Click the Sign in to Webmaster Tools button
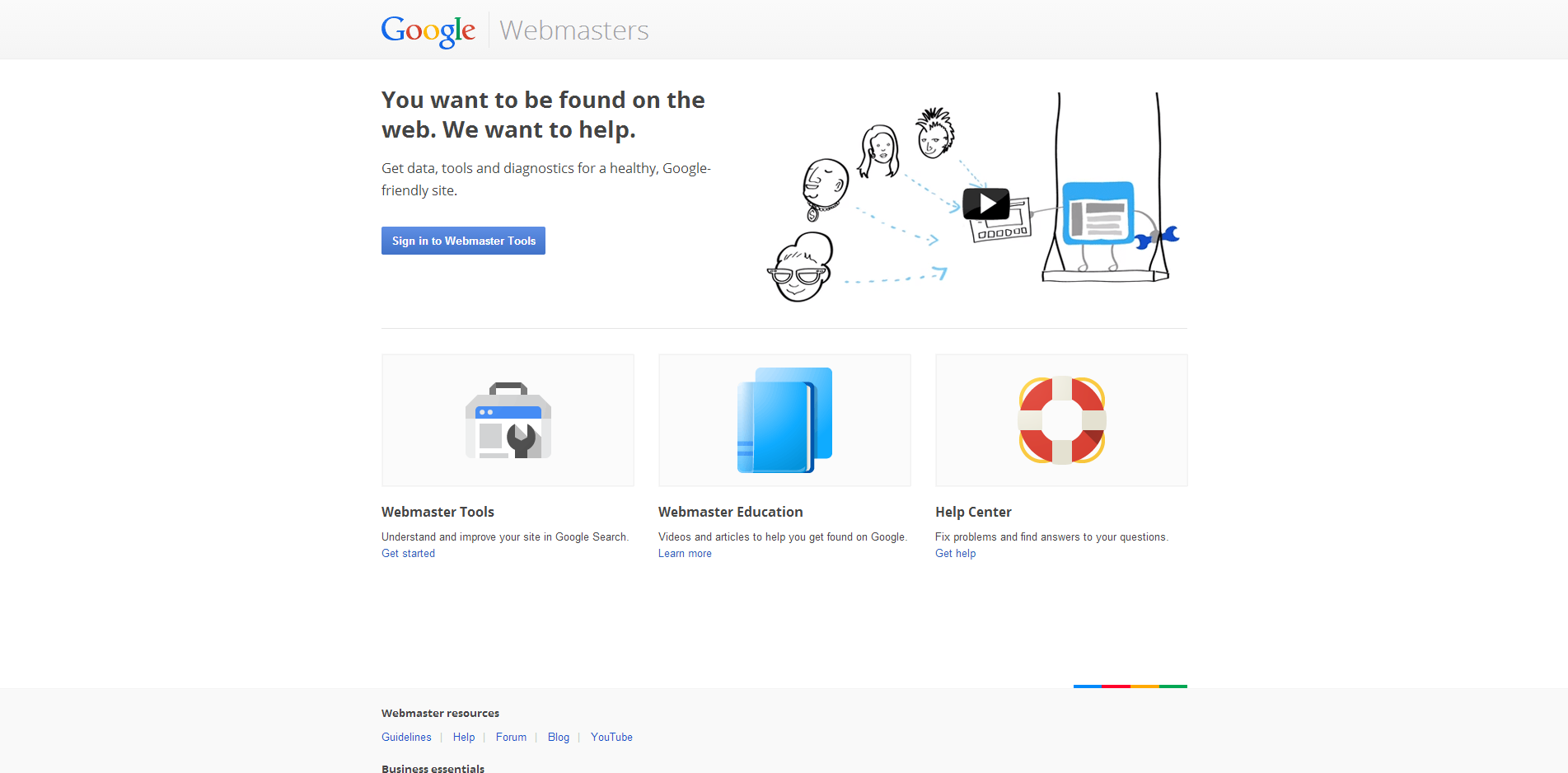Image resolution: width=1568 pixels, height=773 pixels. coord(463,241)
